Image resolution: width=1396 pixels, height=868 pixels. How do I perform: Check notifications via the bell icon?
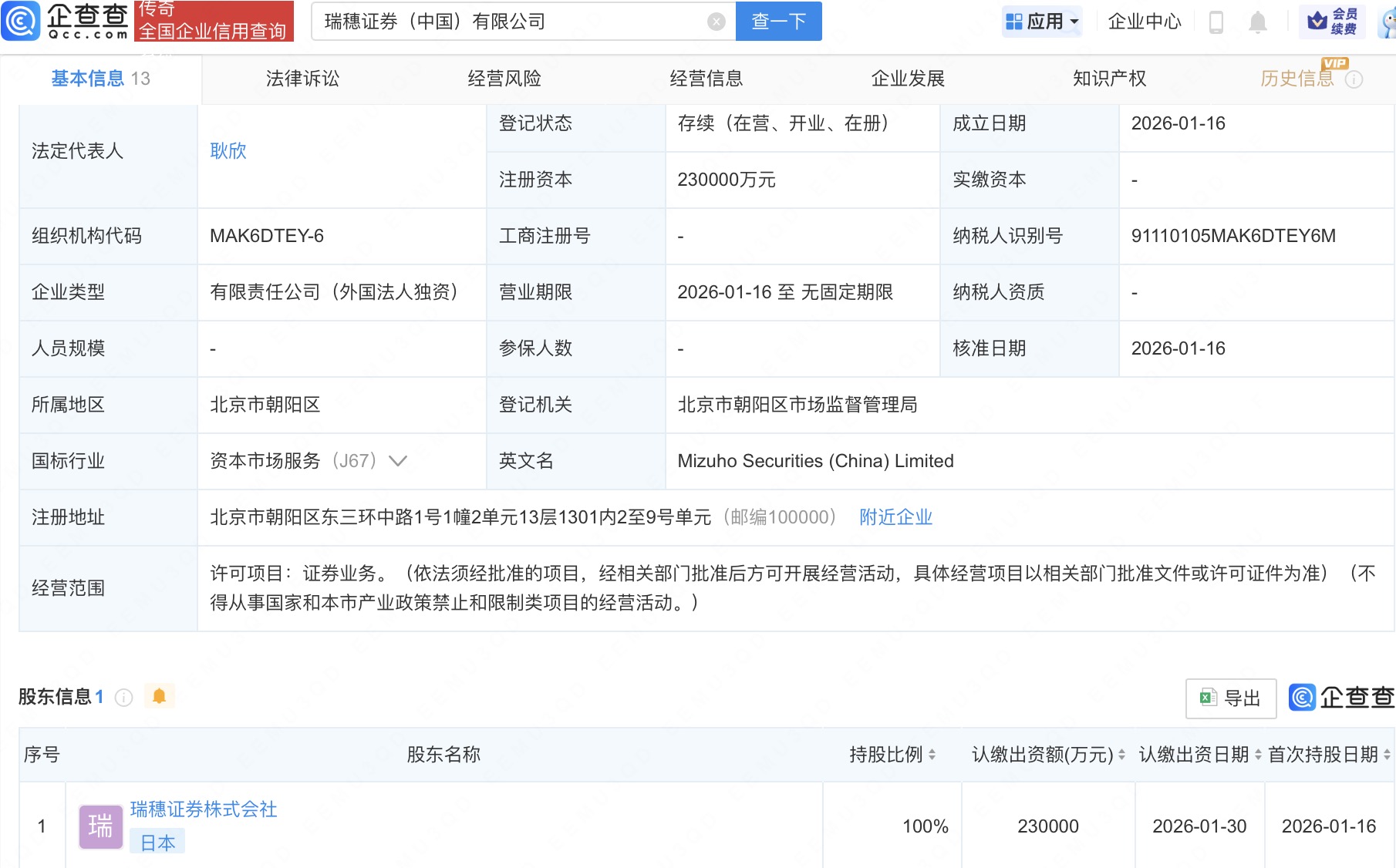click(x=1257, y=22)
